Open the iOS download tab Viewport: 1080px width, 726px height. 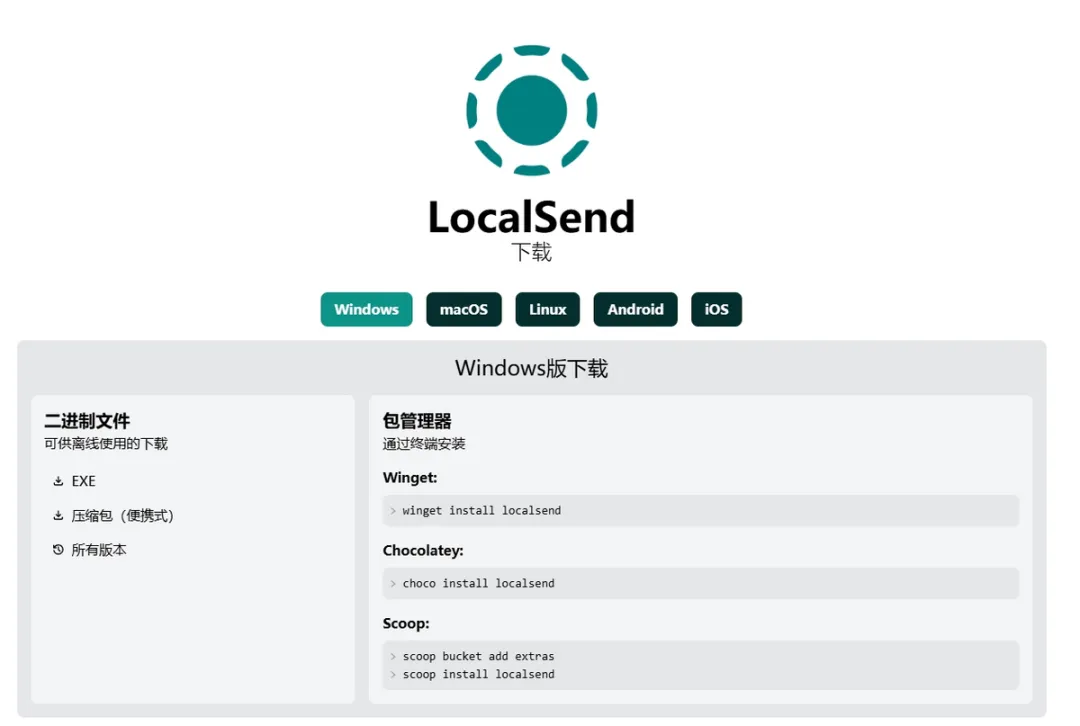(x=716, y=309)
